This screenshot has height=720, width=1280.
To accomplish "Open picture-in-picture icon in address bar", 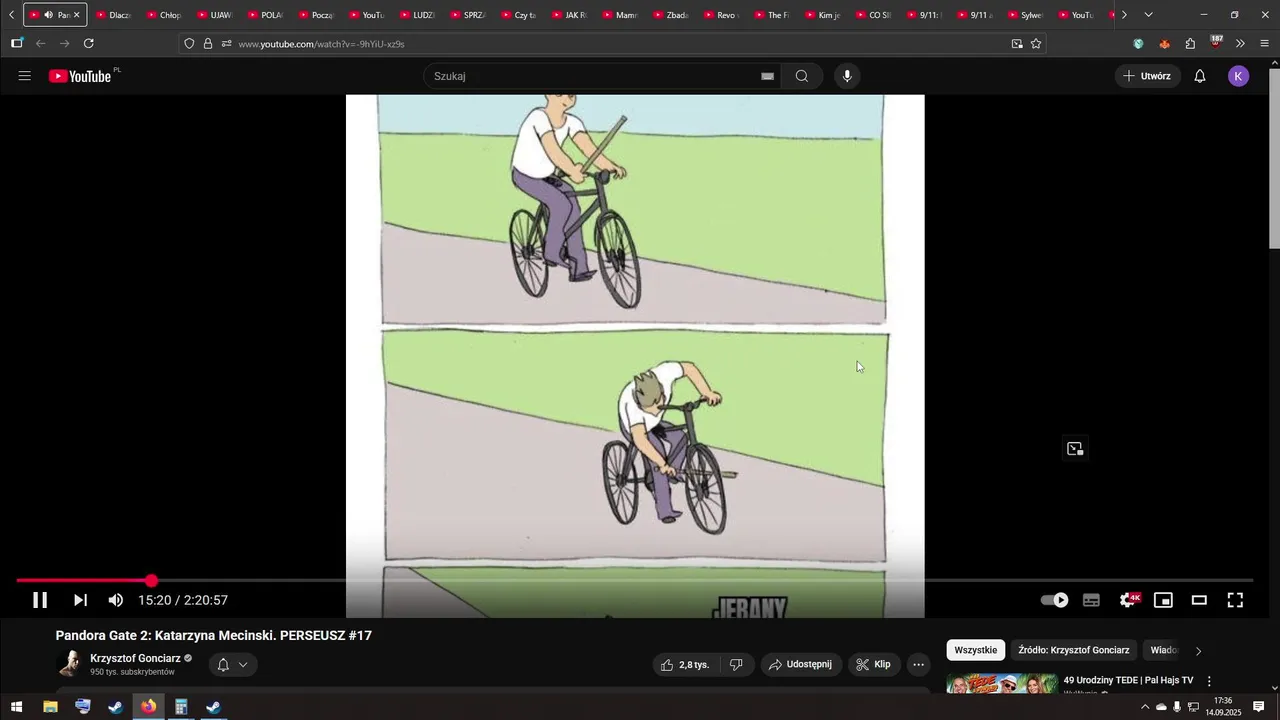I will pyautogui.click(x=1017, y=43).
